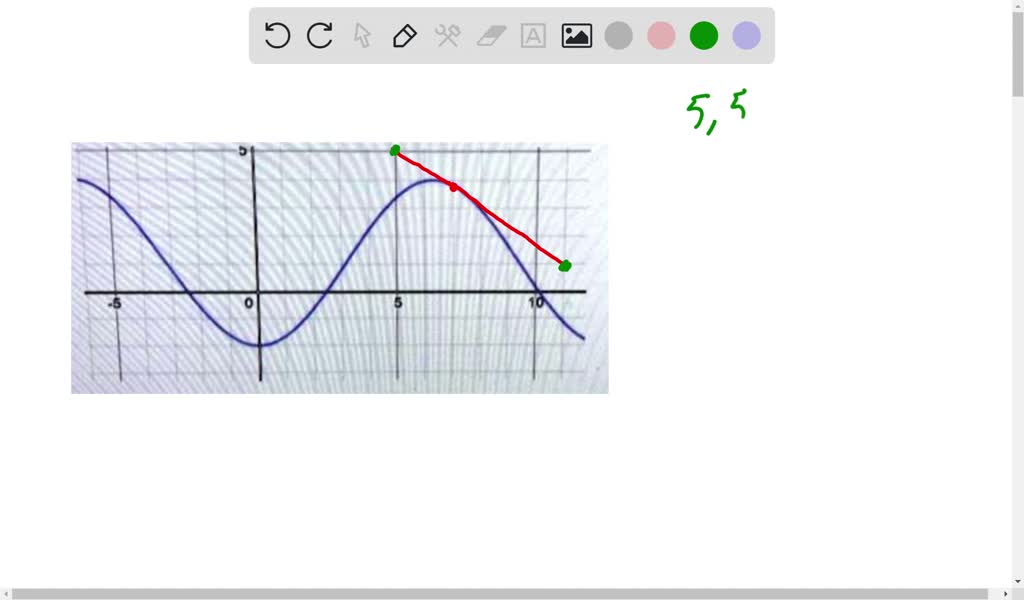The image size is (1024, 600).
Task: Pick the gray color swatch
Action: coord(618,35)
